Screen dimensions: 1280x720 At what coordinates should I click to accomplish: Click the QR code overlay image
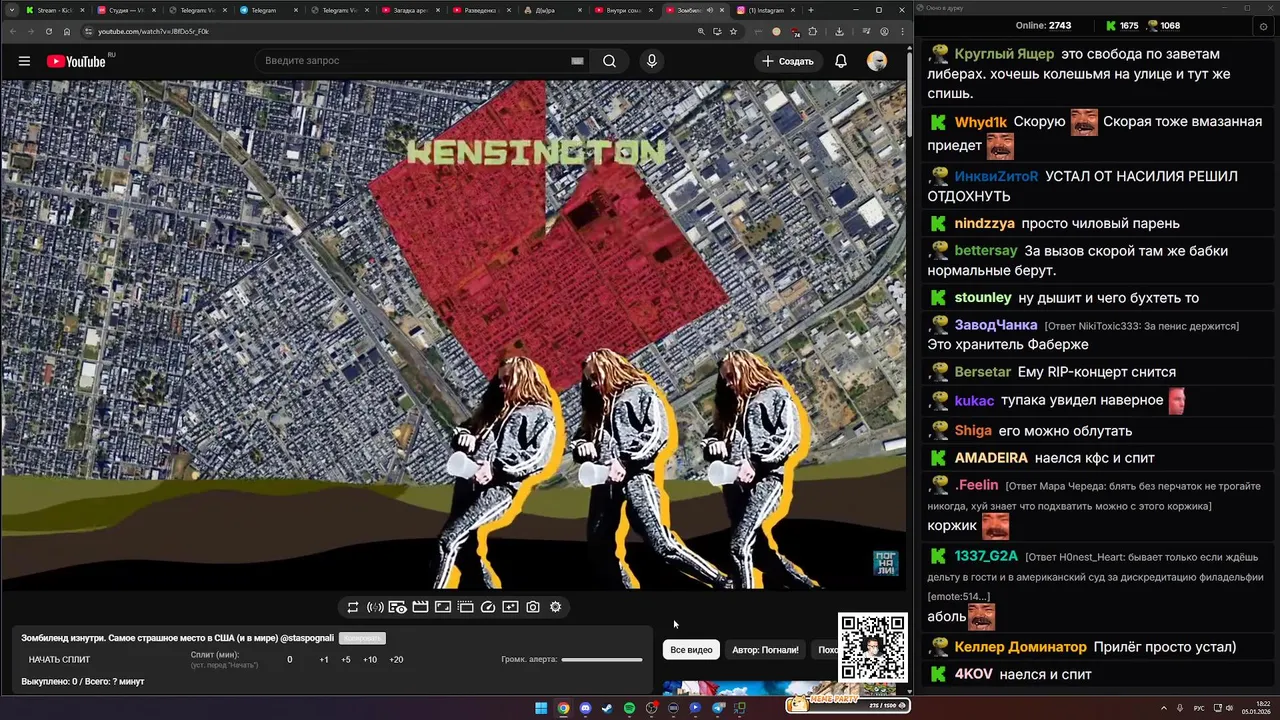coord(873,648)
